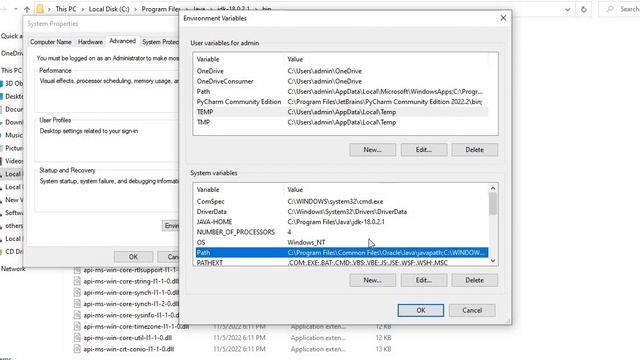Screen dimensions: 640x360
Task: Click Local Disk (C:) breadcrumb
Action: [109, 9]
